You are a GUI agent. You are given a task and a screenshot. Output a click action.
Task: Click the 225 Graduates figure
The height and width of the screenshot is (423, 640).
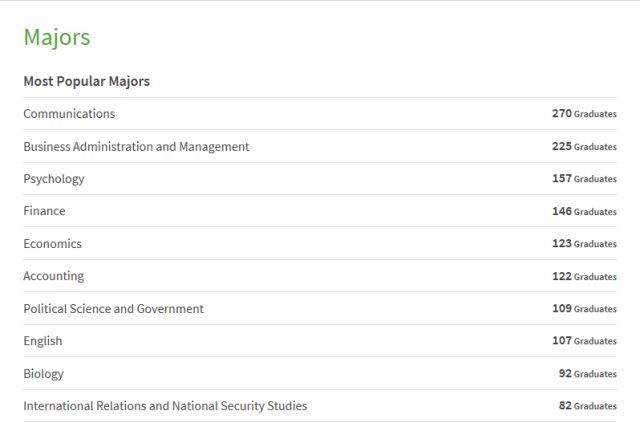coord(584,147)
